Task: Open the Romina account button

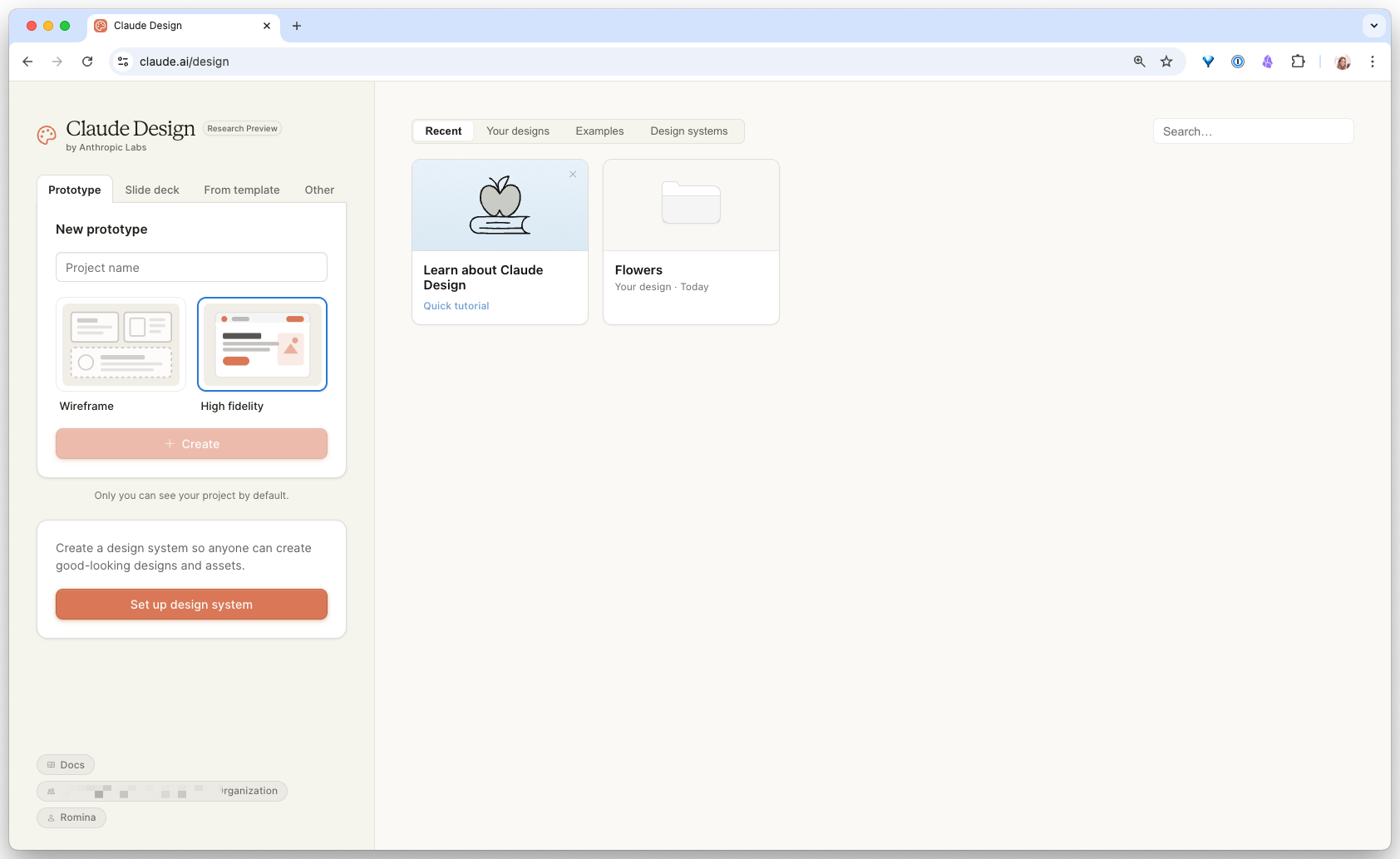Action: click(x=71, y=817)
